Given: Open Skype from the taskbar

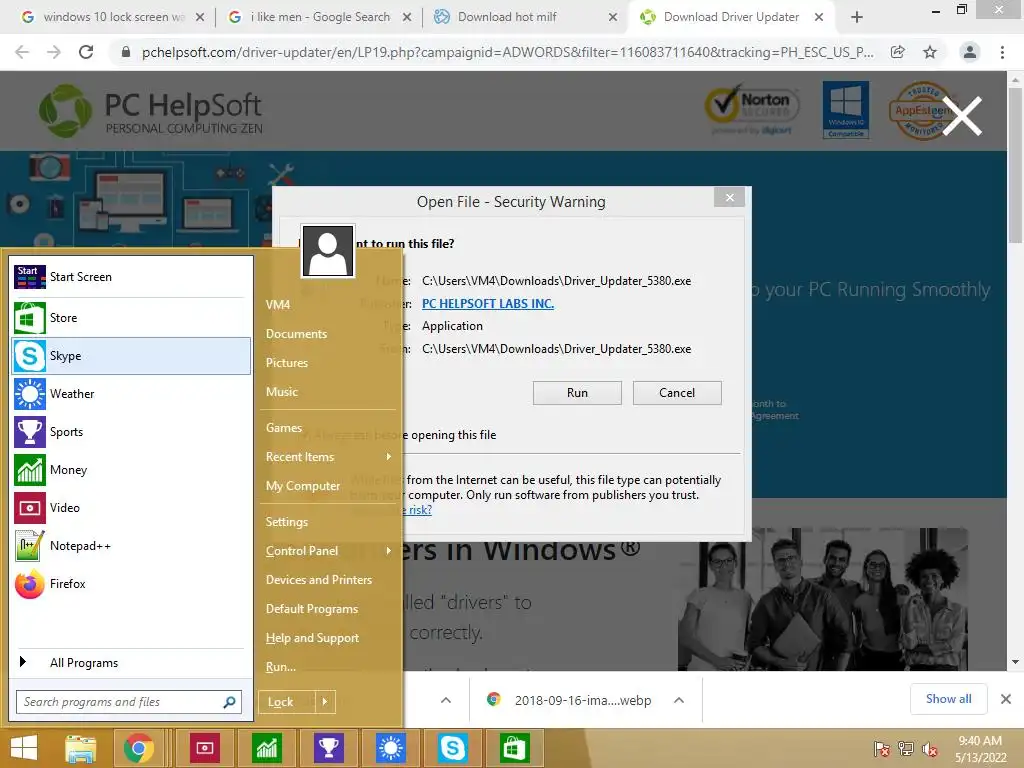Looking at the screenshot, I should coord(453,748).
